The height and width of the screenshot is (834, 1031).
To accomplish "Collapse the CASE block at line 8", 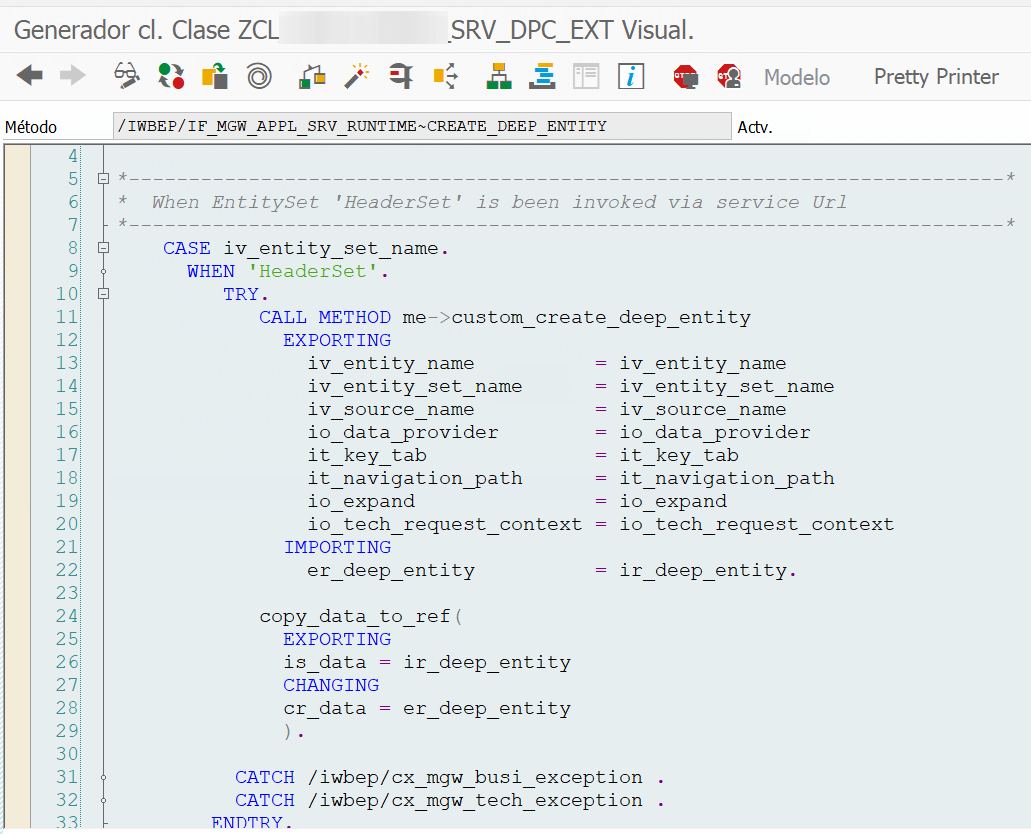I will 103,248.
